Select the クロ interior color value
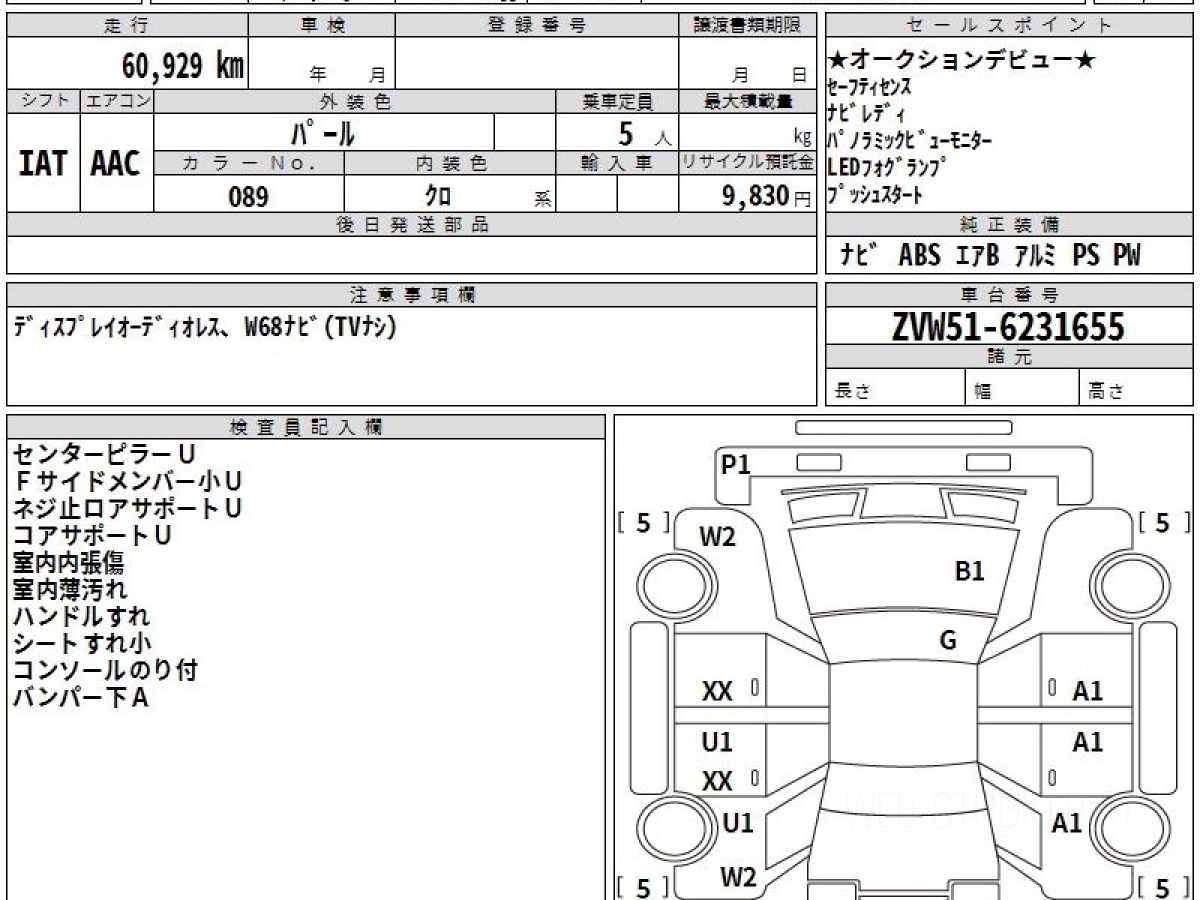1200x900 pixels. [438, 196]
